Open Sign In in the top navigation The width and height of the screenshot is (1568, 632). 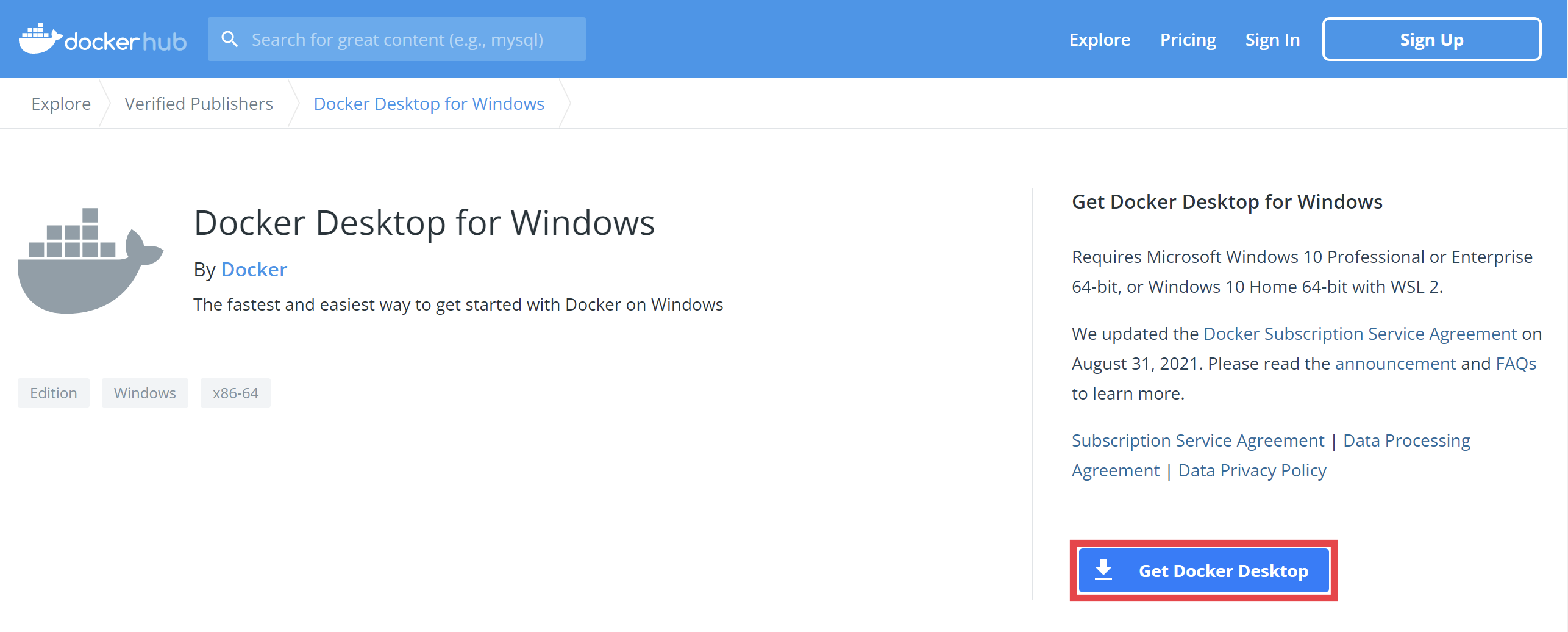coord(1272,40)
